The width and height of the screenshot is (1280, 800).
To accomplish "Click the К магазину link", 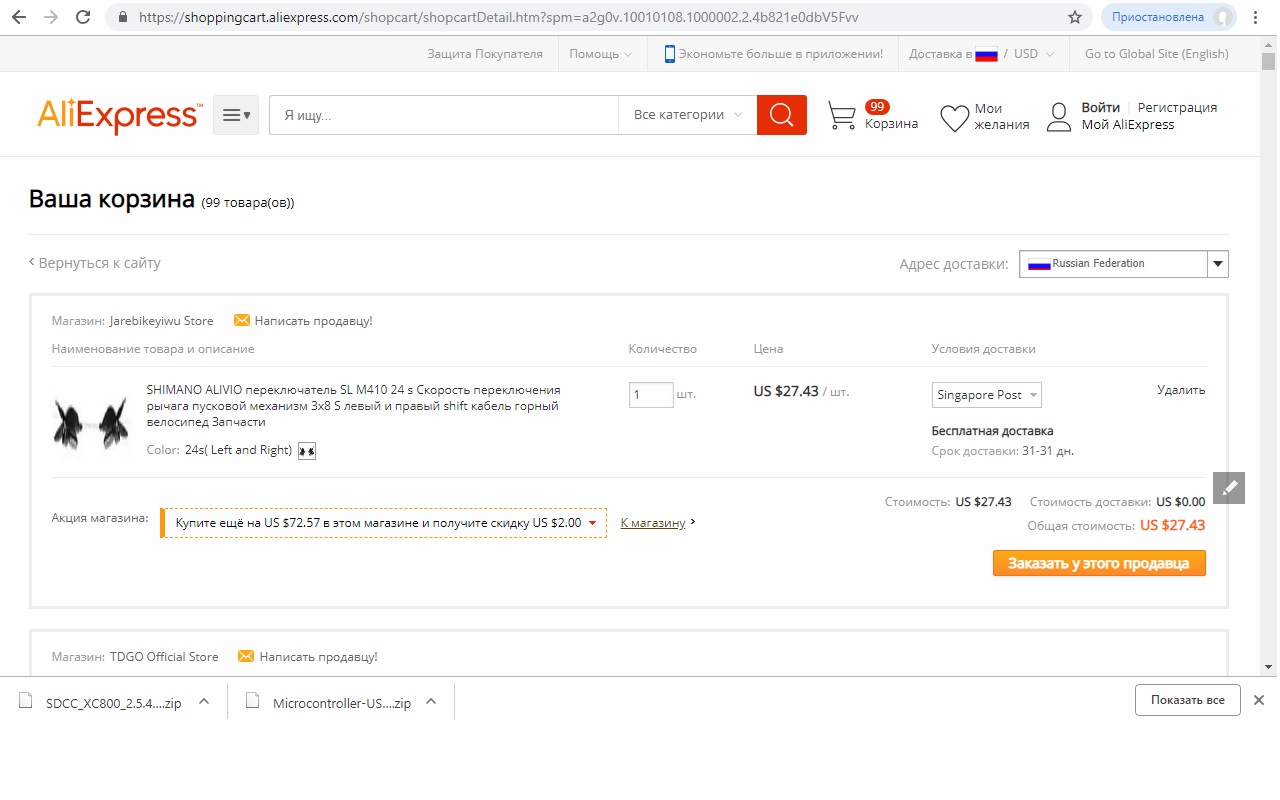I will (x=653, y=523).
